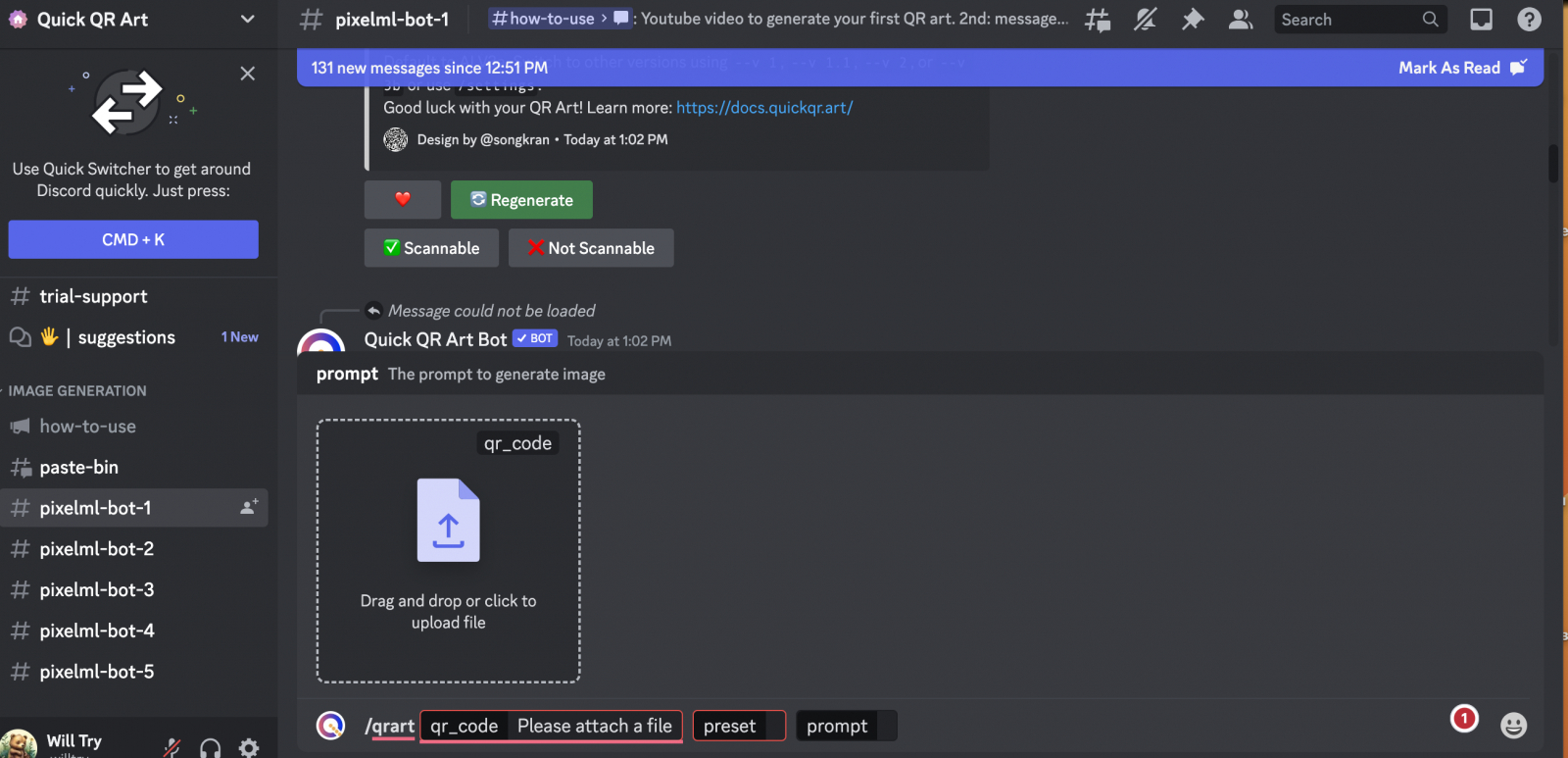Click Mark As Read on new messages bar

pos(1462,68)
